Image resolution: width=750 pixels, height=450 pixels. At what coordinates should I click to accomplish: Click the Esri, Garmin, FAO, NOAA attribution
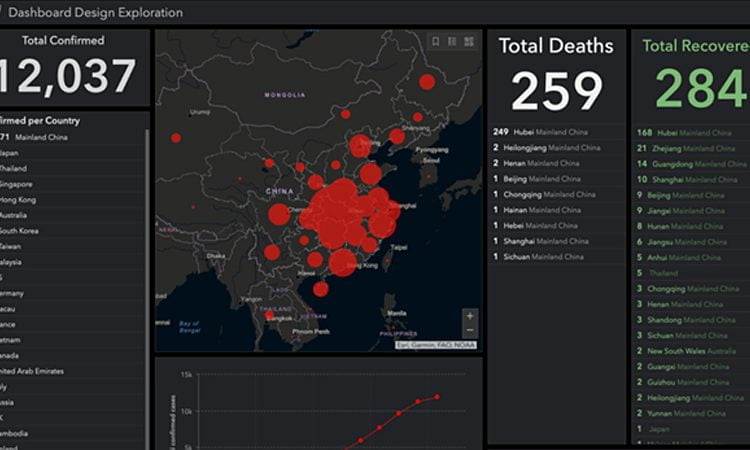pyautogui.click(x=436, y=345)
